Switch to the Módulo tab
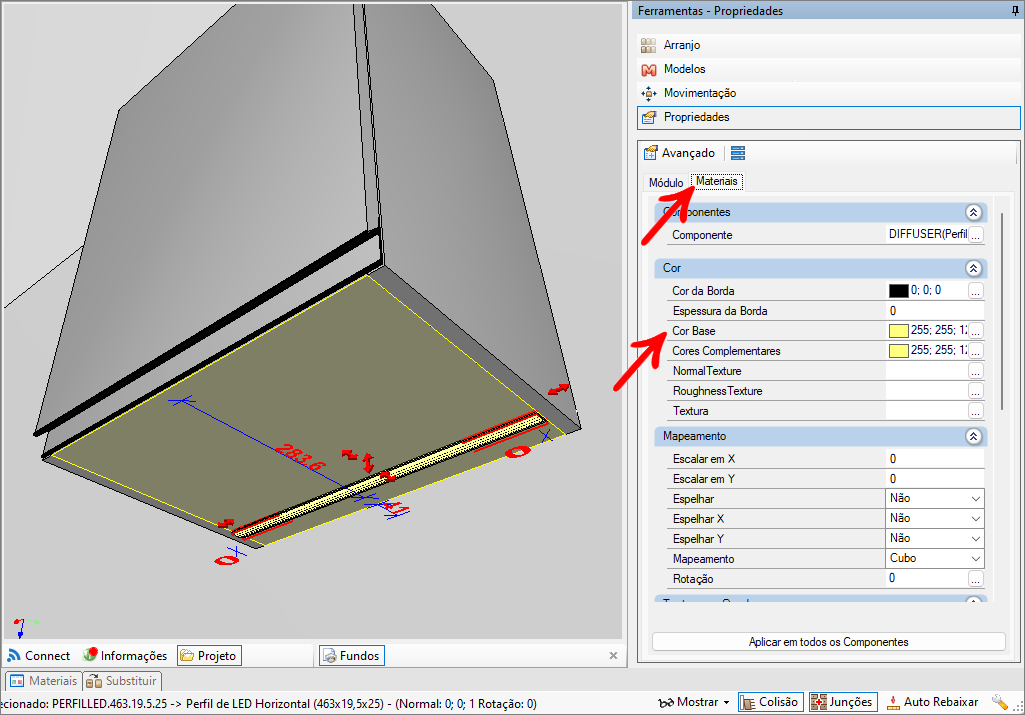 666,183
